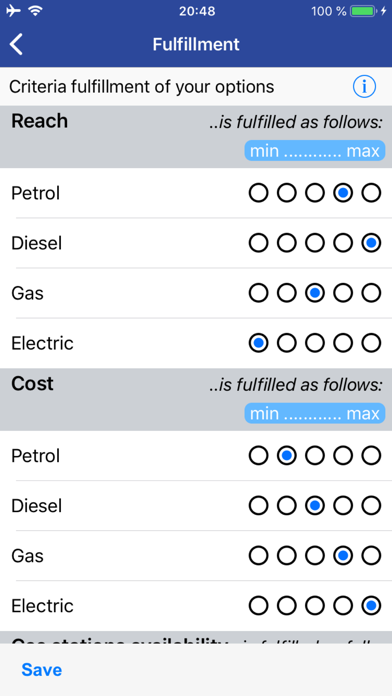Tap the Fulfillment title in header
392x696 pixels.
point(196,44)
